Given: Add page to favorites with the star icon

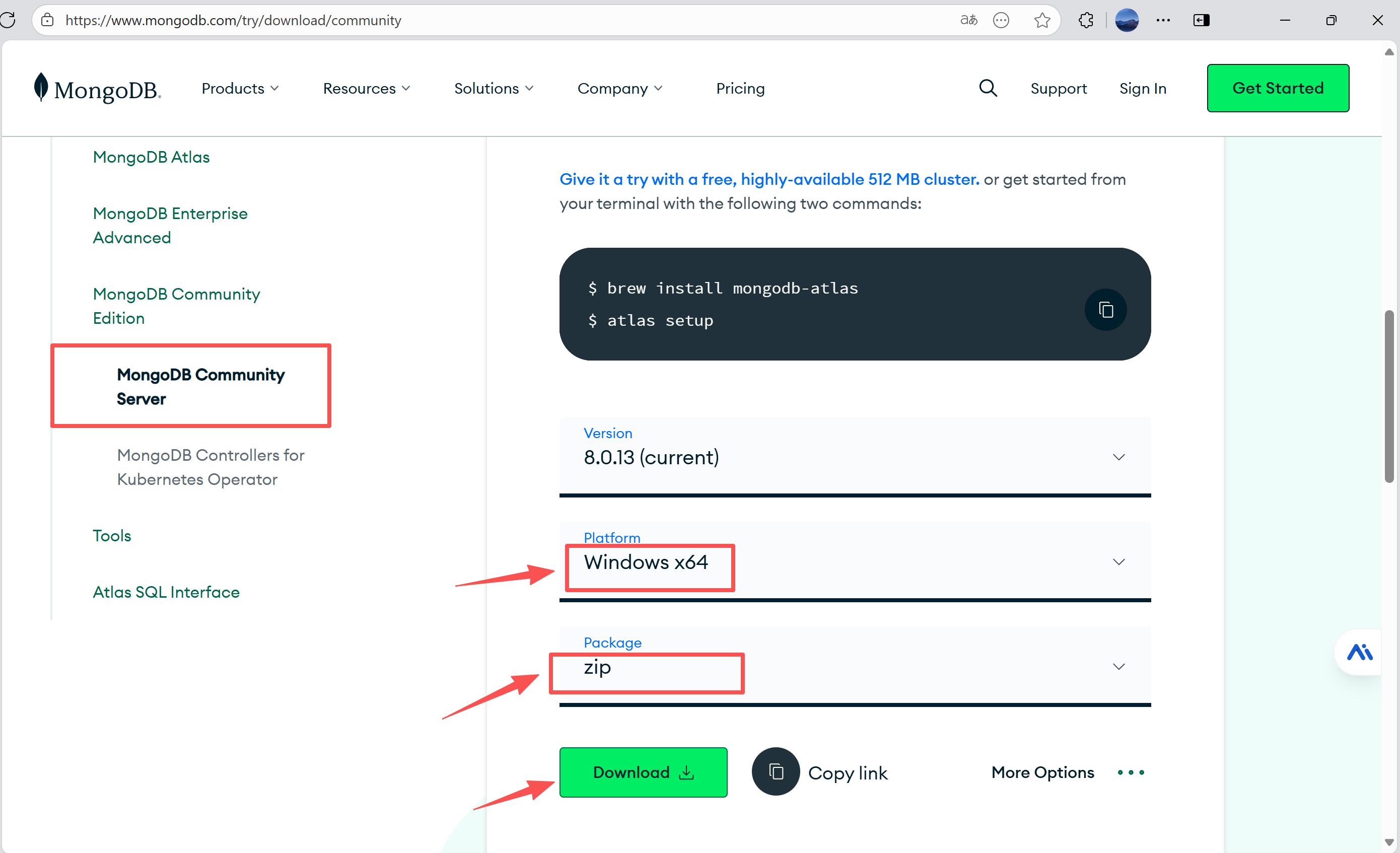Looking at the screenshot, I should click(x=1041, y=21).
